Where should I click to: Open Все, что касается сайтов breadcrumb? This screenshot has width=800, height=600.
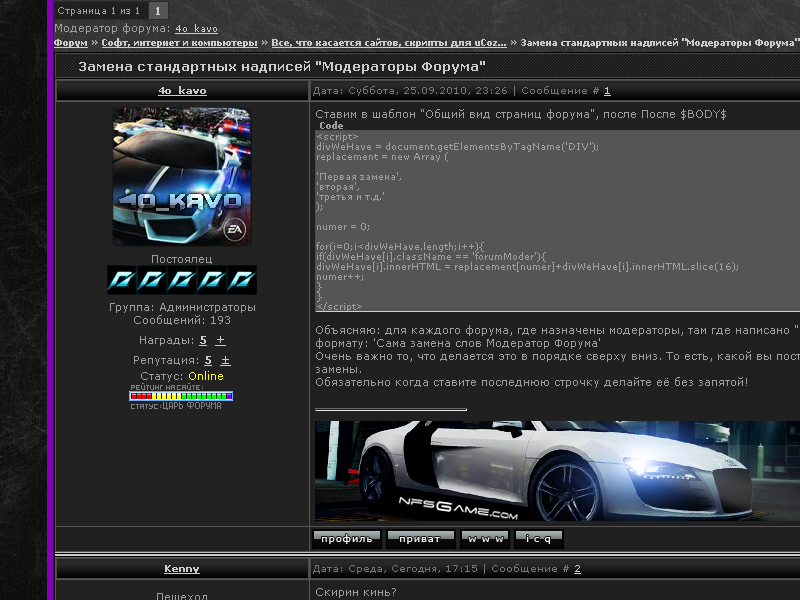[x=389, y=43]
